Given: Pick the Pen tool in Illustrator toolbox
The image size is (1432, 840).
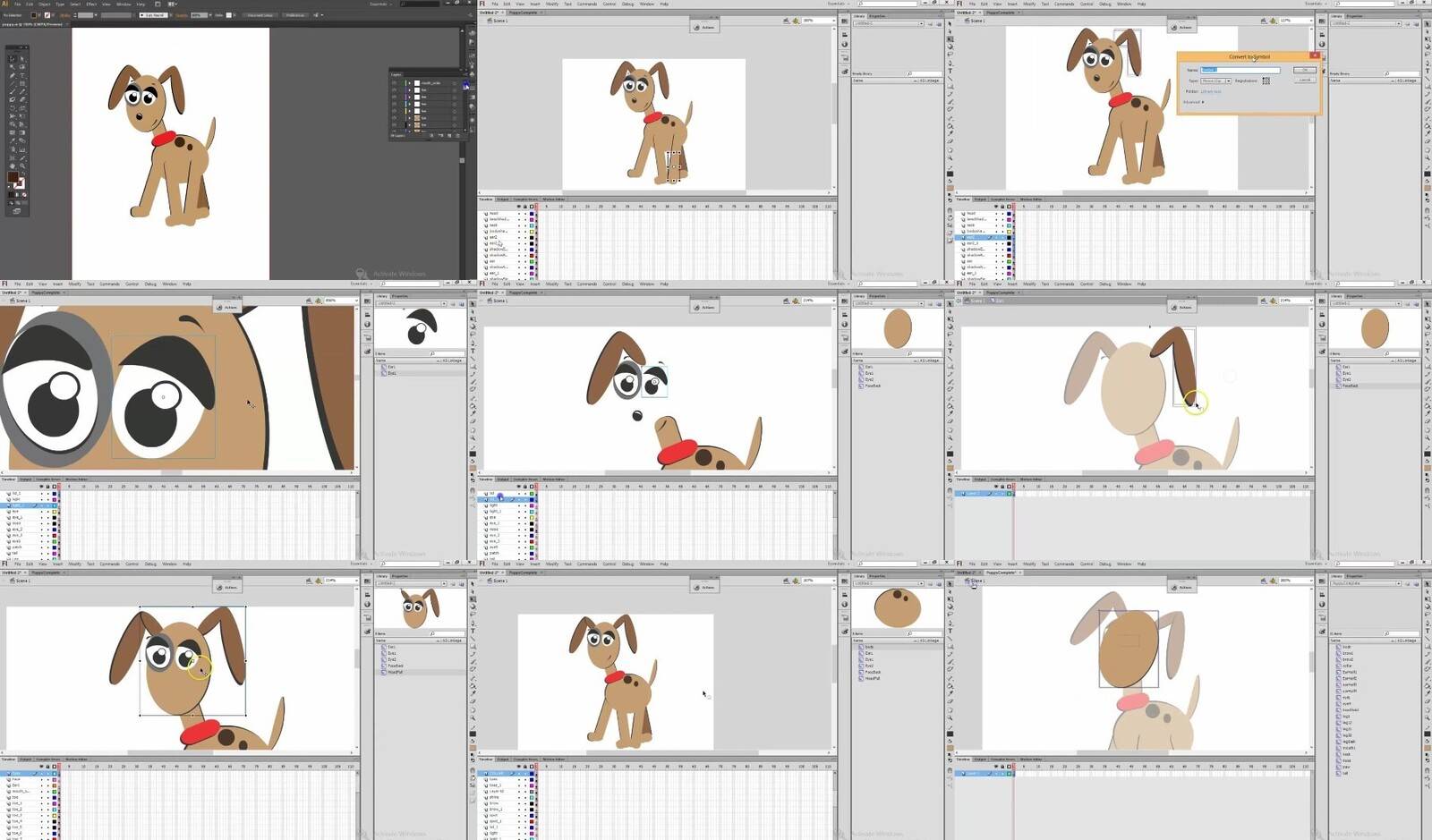Looking at the screenshot, I should pos(12,75).
